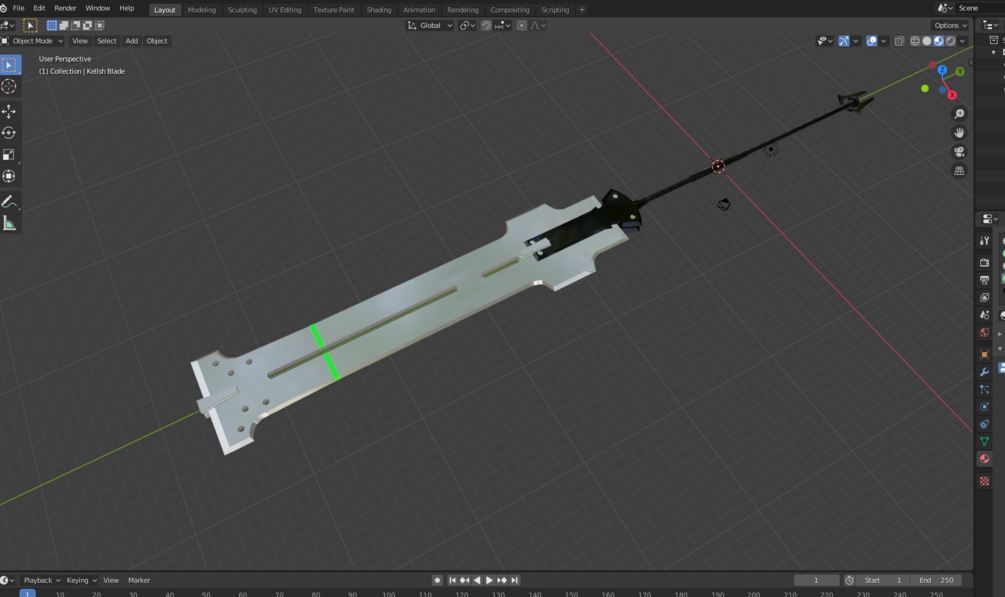Open the viewport Object menu
Image resolution: width=1005 pixels, height=597 pixels.
tap(157, 41)
